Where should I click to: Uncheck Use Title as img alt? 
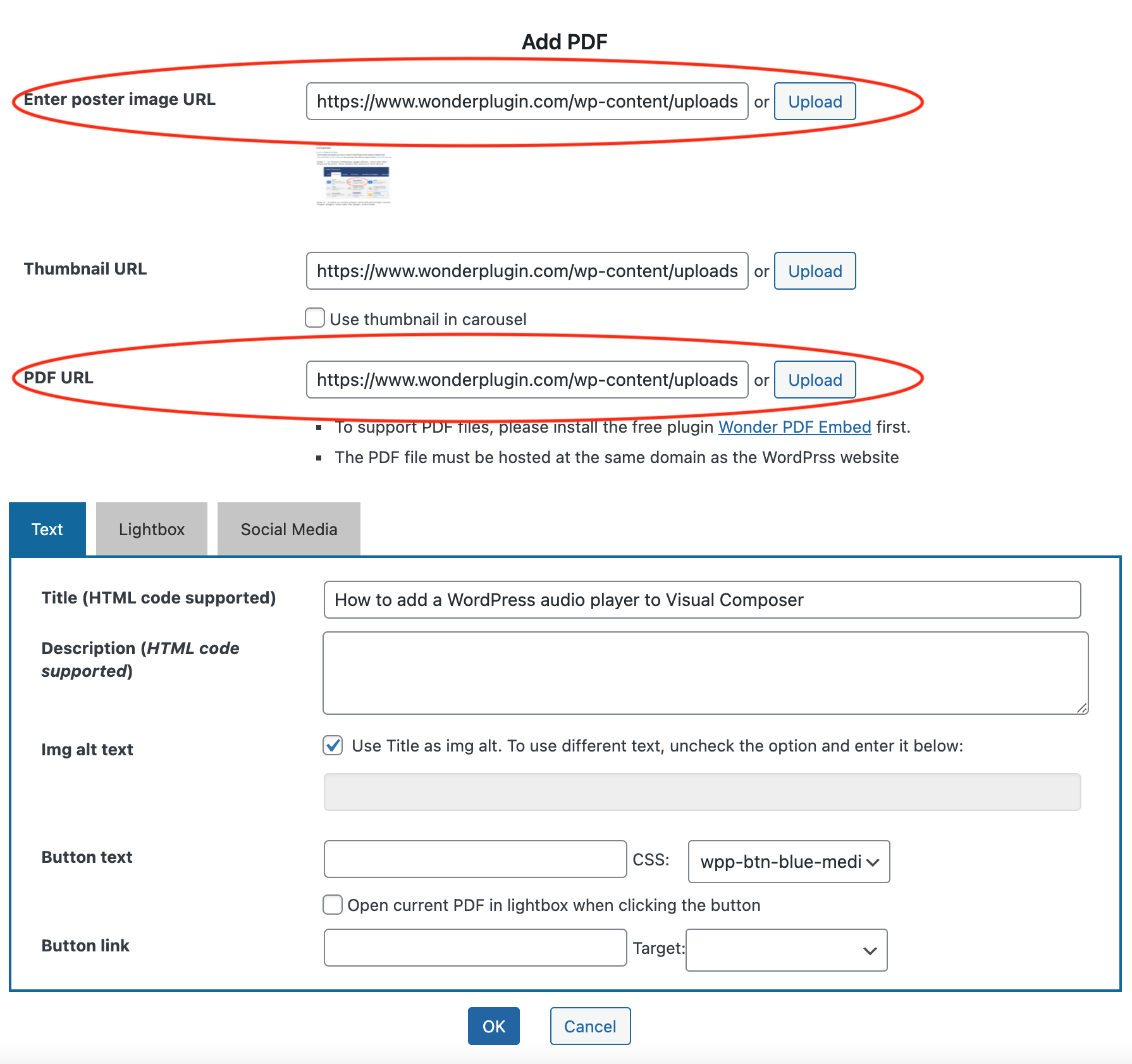333,746
